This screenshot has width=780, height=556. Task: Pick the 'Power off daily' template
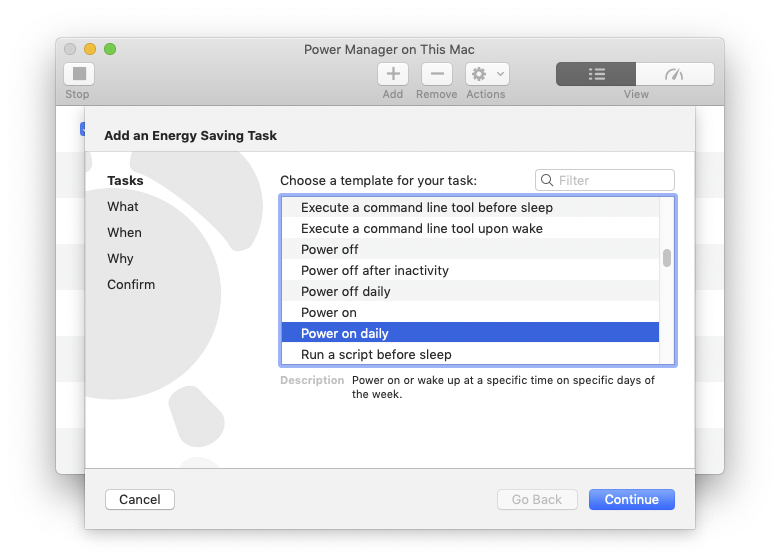pos(470,291)
